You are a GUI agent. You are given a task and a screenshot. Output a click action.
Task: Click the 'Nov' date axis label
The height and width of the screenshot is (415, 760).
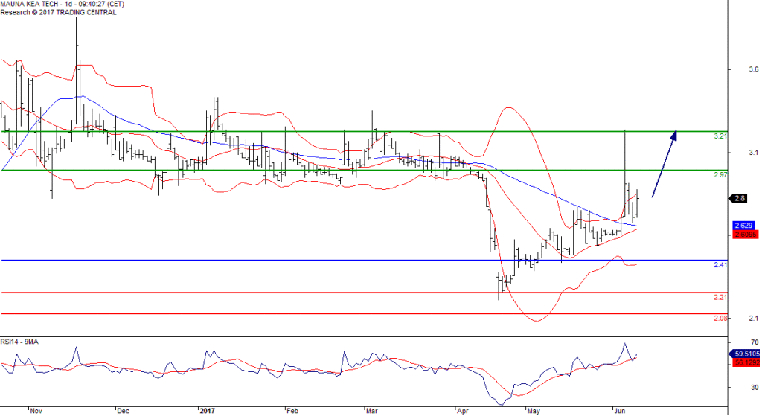pyautogui.click(x=36, y=411)
